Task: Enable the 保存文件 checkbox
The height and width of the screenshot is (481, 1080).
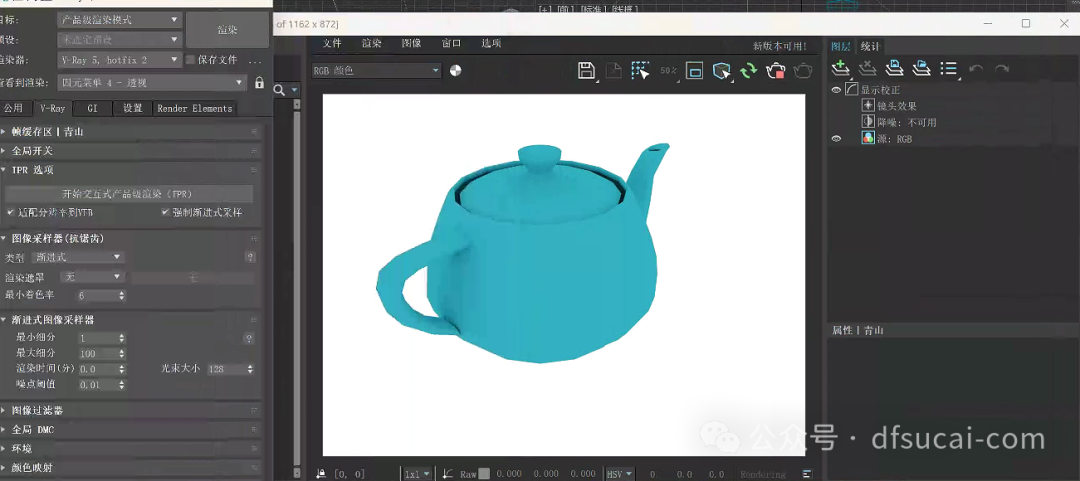Action: (191, 60)
